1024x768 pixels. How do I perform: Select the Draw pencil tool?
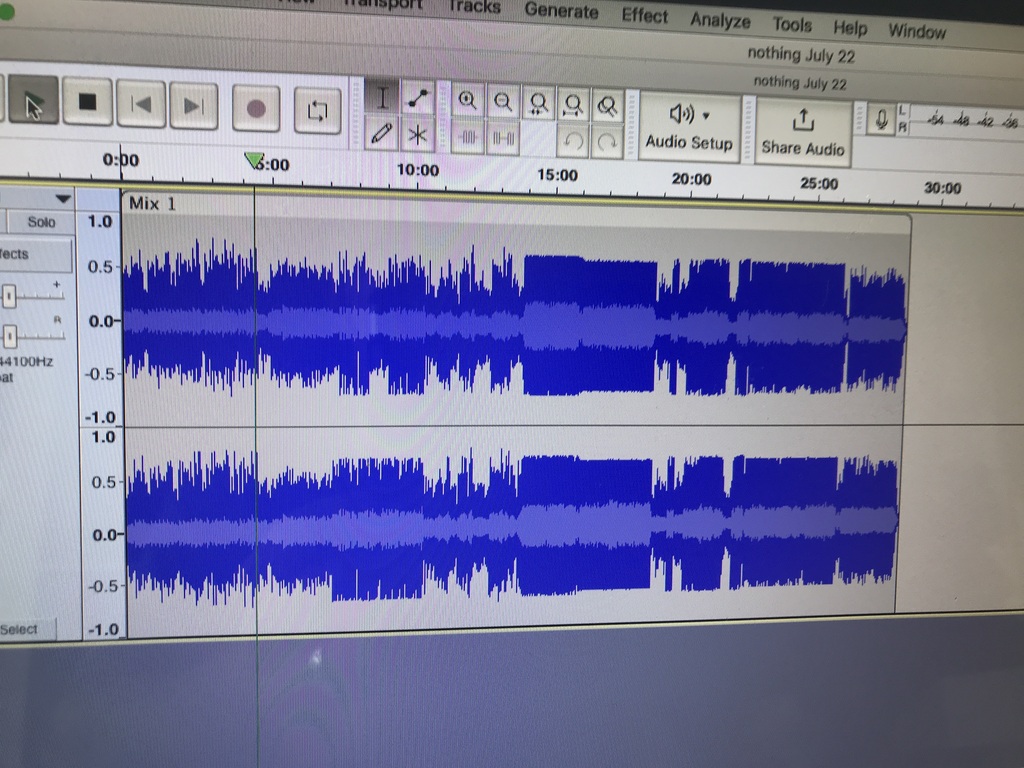[382, 133]
